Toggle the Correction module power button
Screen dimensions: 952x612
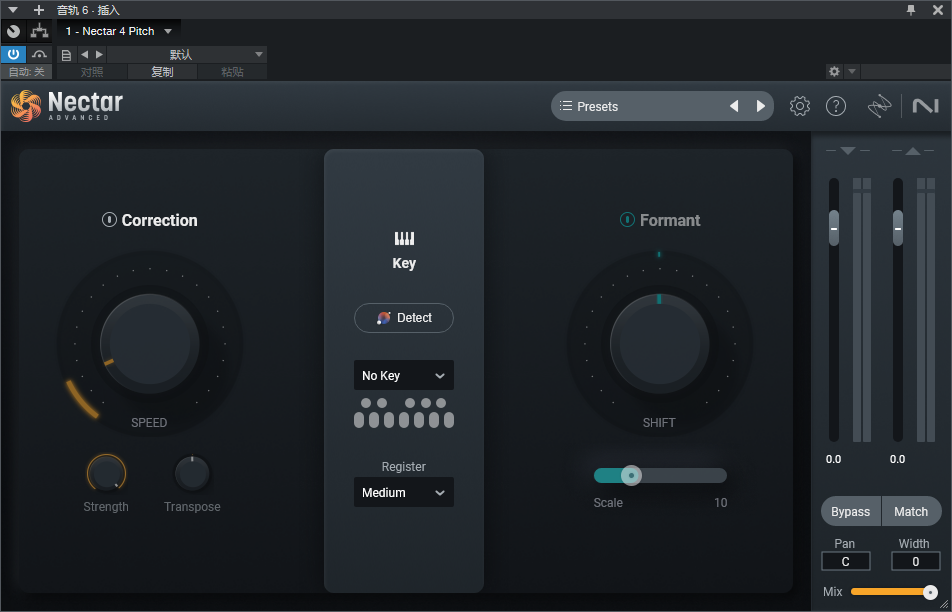[109, 220]
